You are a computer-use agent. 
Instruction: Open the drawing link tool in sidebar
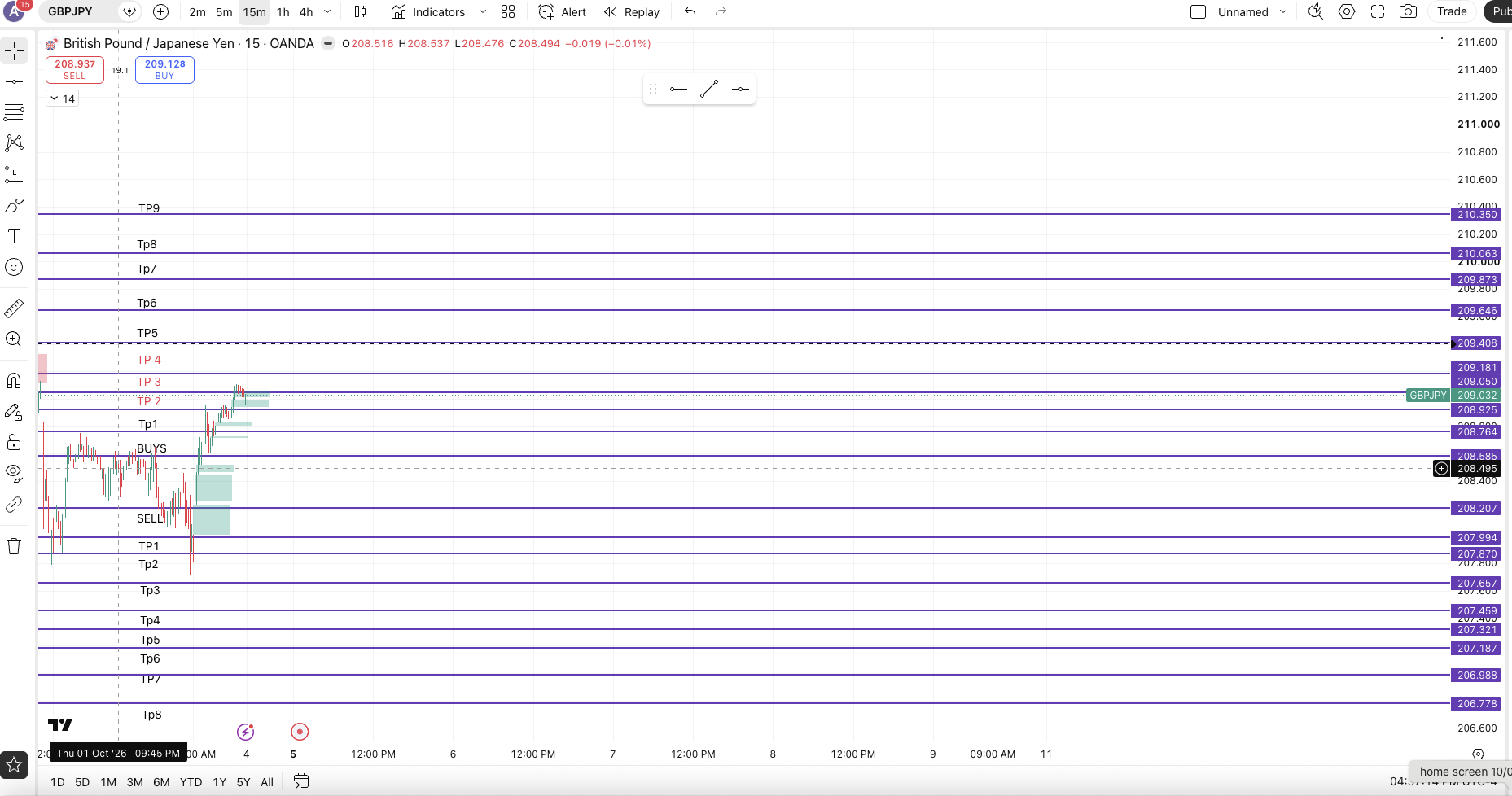[x=14, y=505]
